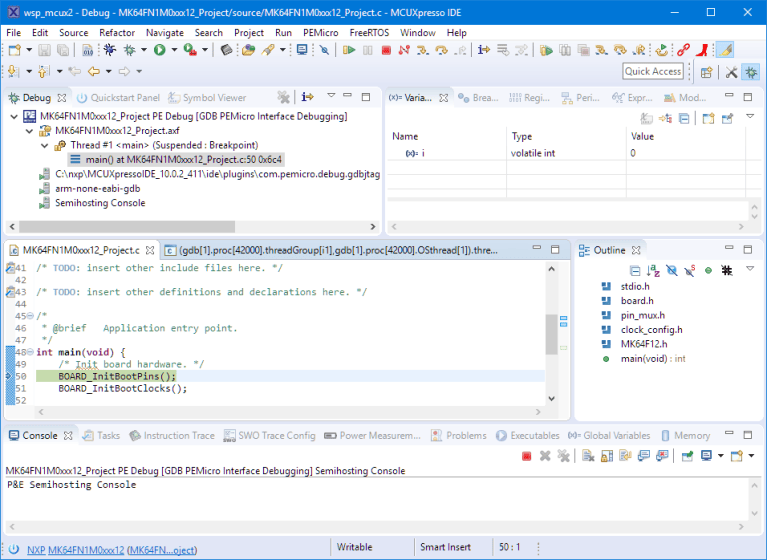Open the SWO Trace Config tab
The height and width of the screenshot is (560, 767).
click(x=270, y=436)
